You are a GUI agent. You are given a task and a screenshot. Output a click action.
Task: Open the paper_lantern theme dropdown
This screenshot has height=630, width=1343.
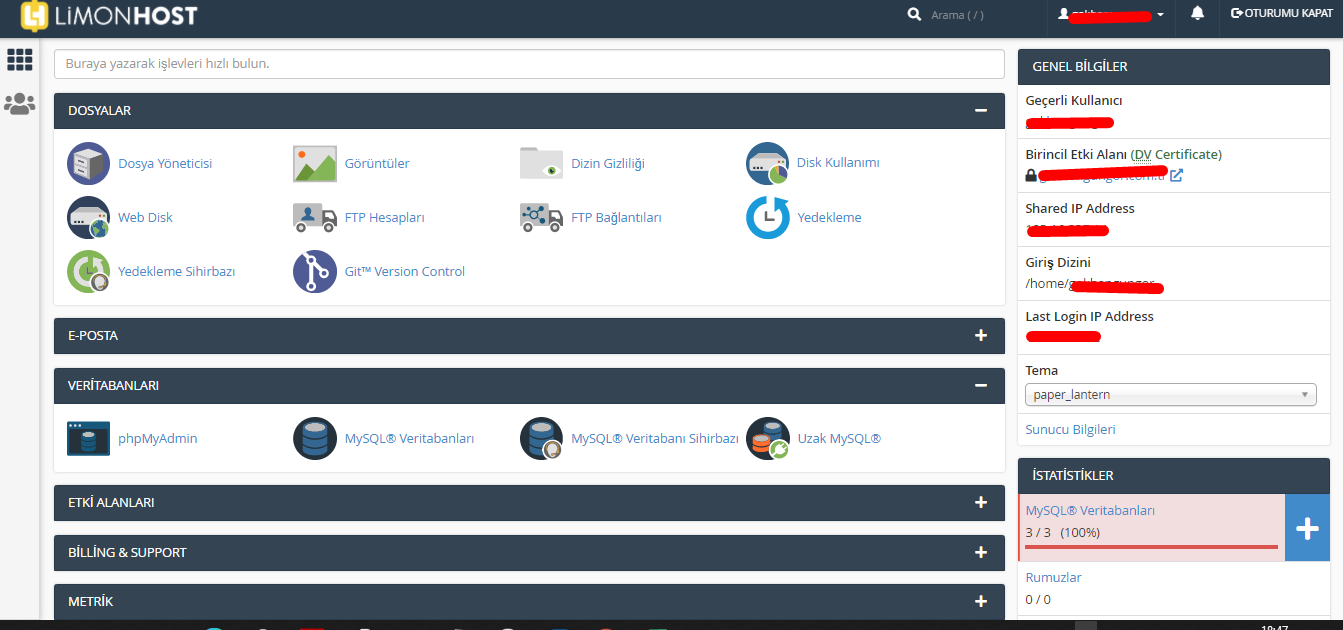tap(1171, 394)
